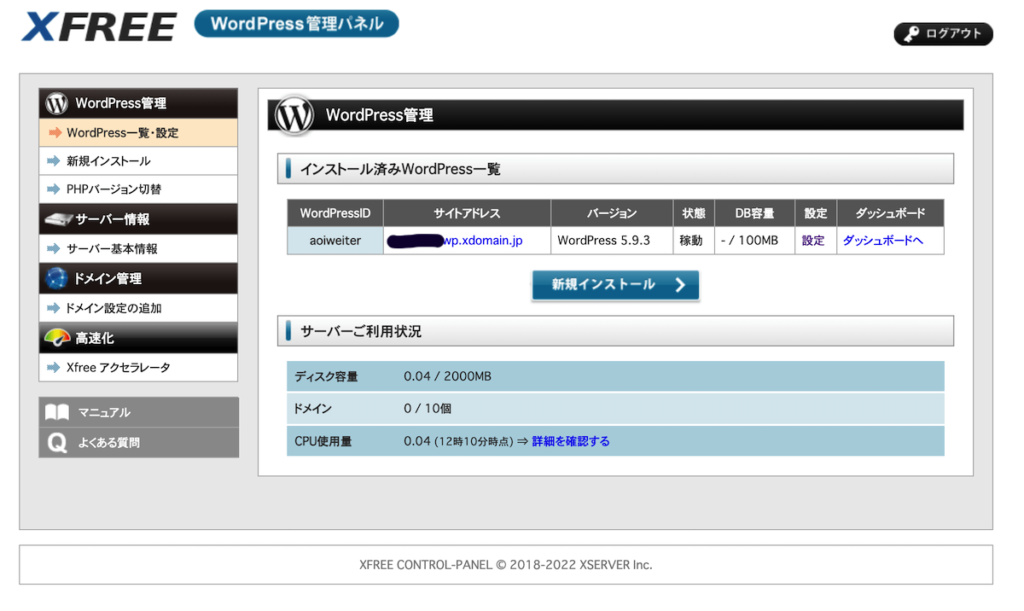This screenshot has width=1024, height=611.
Task: Click the server icon beside サーバー情報
Action: tap(57, 219)
